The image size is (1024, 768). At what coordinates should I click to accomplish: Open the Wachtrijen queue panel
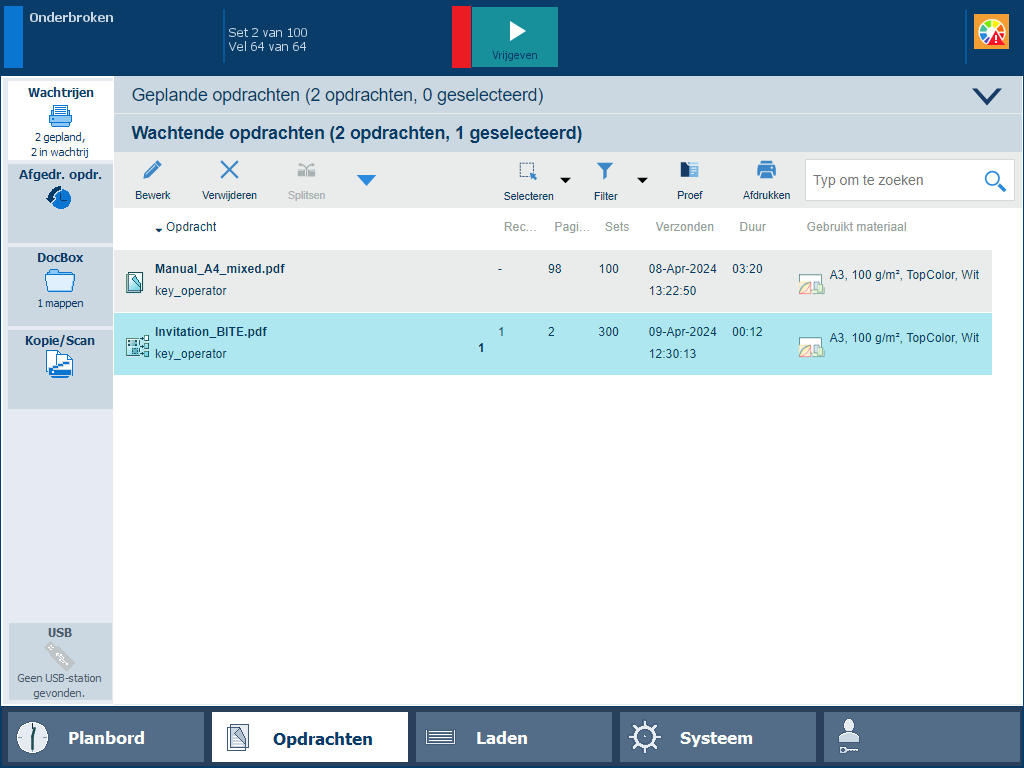pos(60,121)
